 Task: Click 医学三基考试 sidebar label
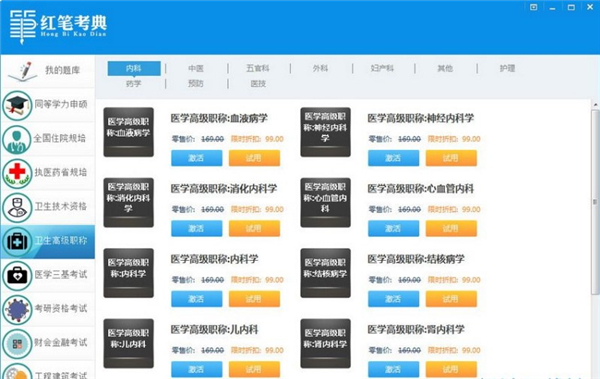point(61,274)
